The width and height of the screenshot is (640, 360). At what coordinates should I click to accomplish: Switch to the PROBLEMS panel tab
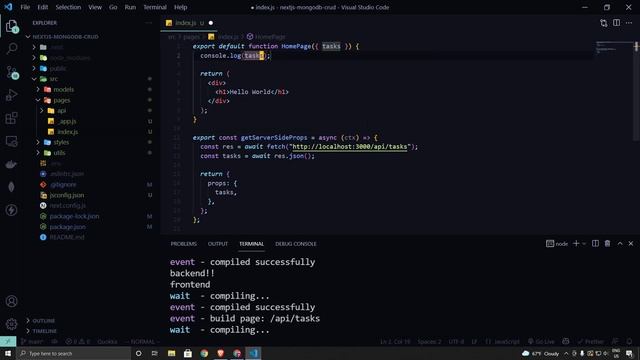coord(184,244)
